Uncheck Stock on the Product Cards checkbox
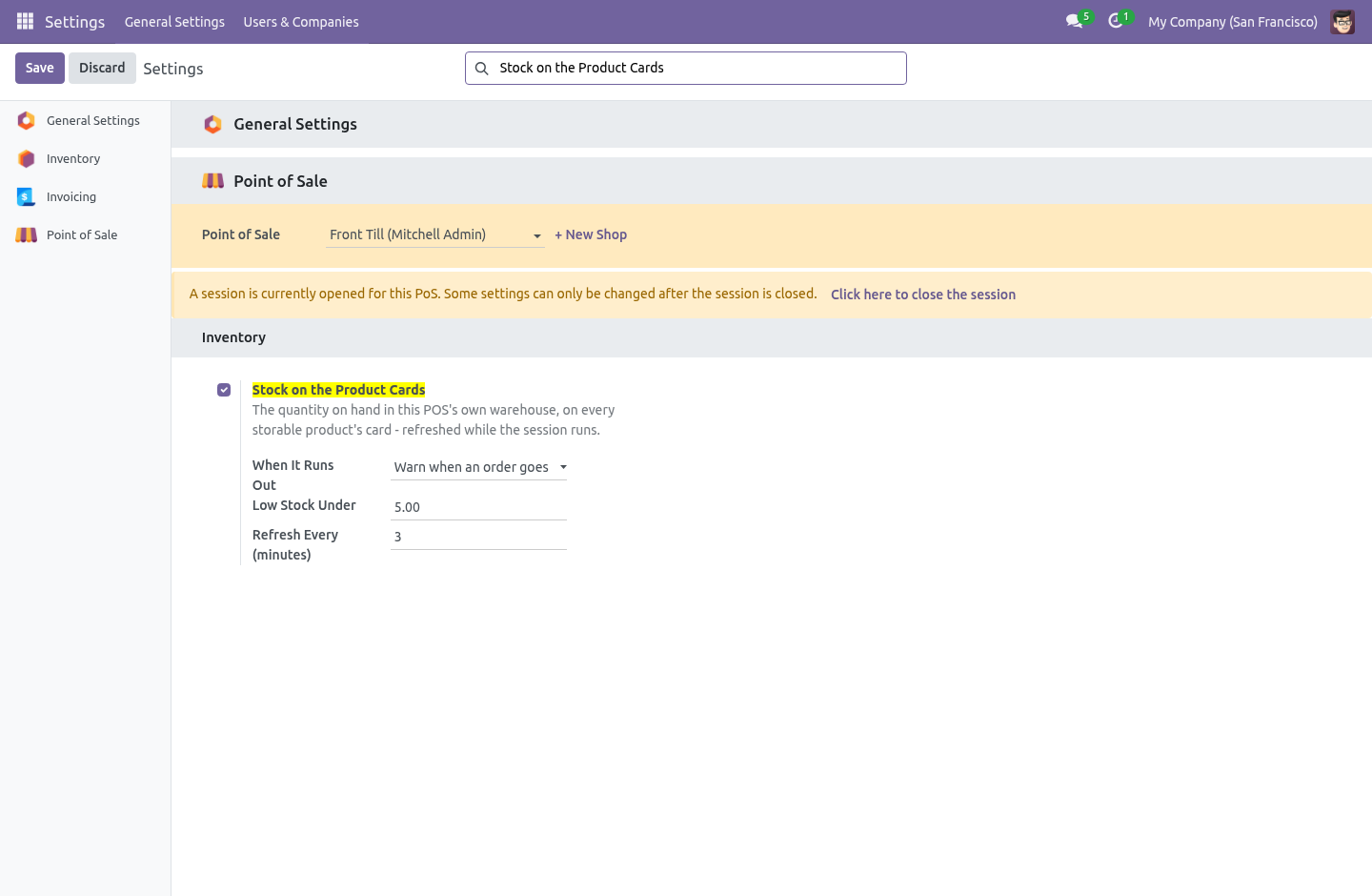This screenshot has height=896, width=1372. pyautogui.click(x=224, y=390)
